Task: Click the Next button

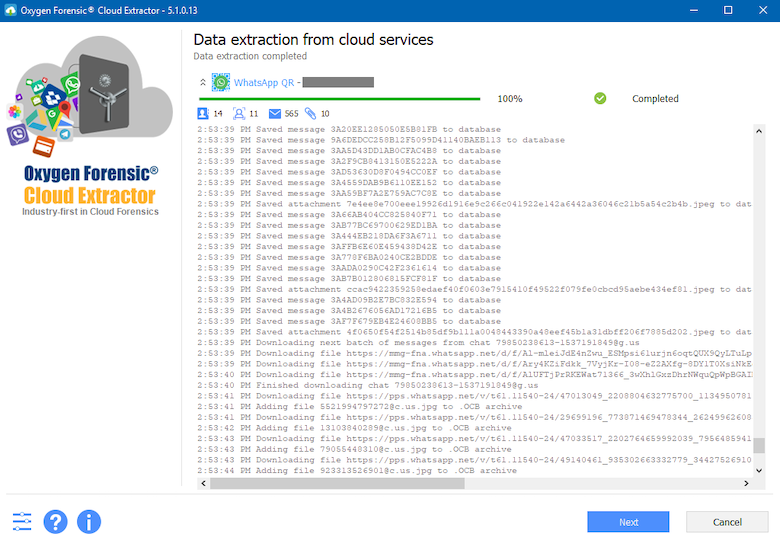Action: (628, 522)
